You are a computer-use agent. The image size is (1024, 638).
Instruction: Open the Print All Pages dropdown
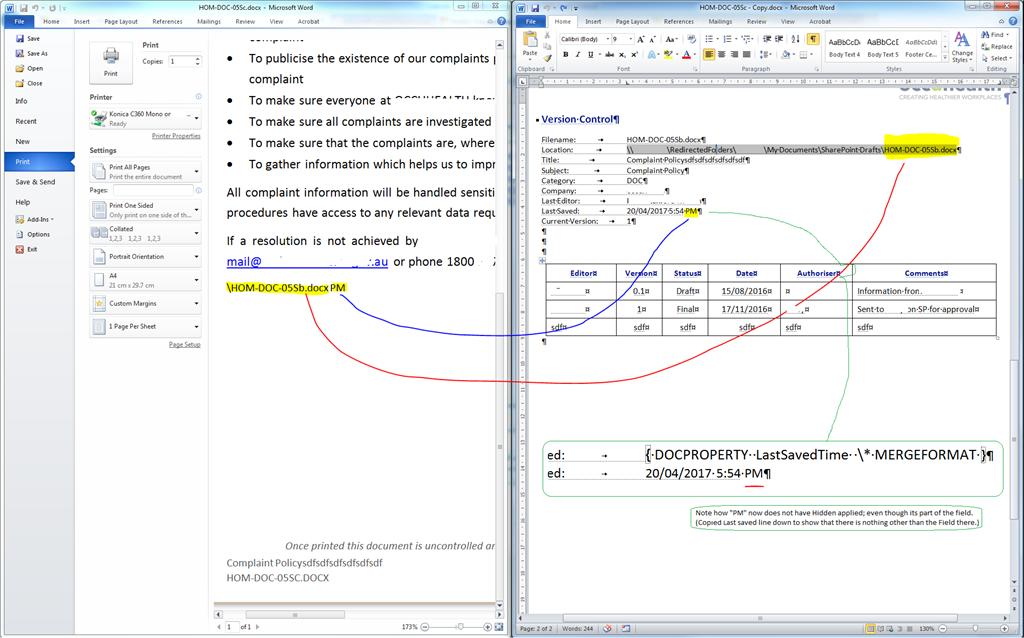(146, 172)
